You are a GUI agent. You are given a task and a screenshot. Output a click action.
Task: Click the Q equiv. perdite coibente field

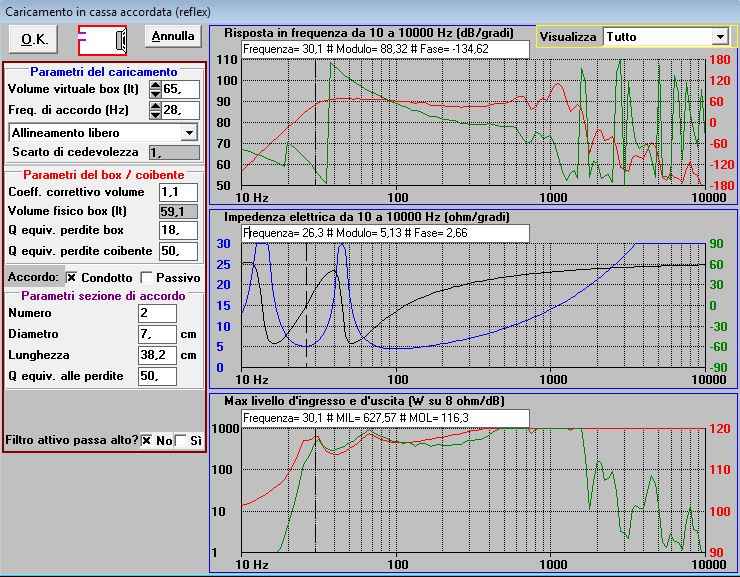coord(178,251)
